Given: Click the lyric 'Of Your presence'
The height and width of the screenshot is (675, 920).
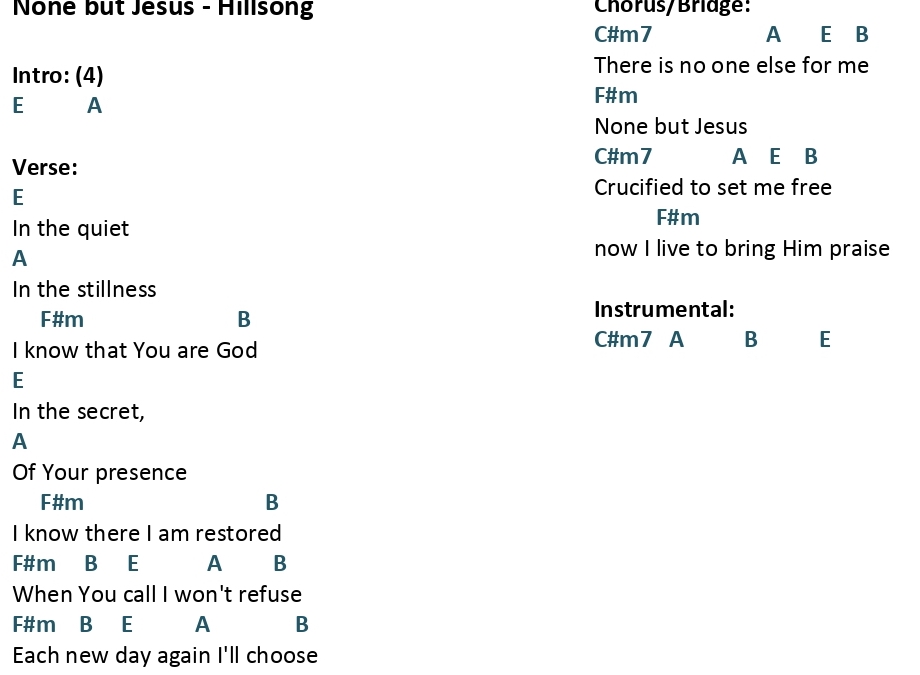Looking at the screenshot, I should [100, 472].
